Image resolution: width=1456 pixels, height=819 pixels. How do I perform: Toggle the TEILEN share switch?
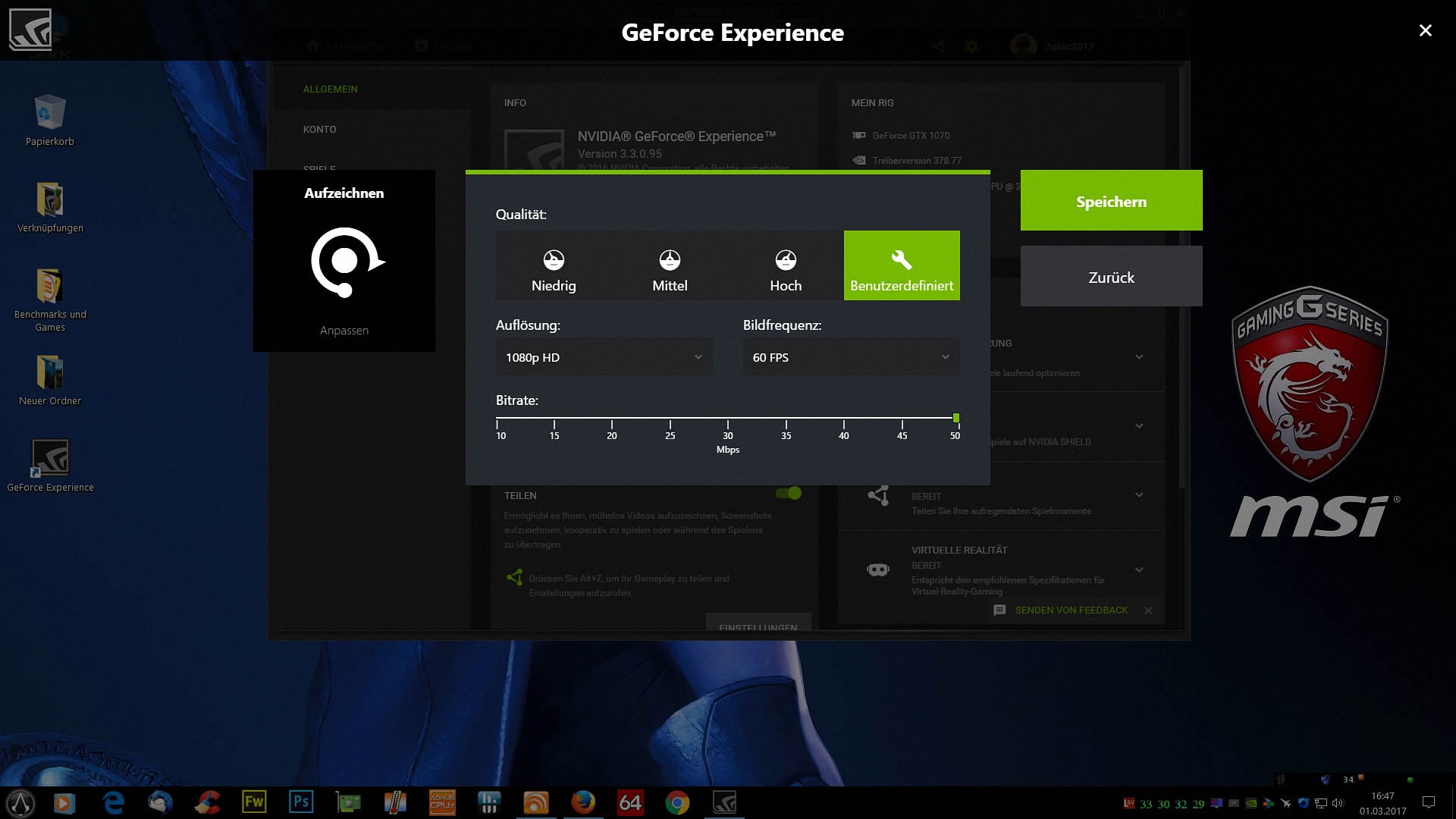[x=789, y=494]
